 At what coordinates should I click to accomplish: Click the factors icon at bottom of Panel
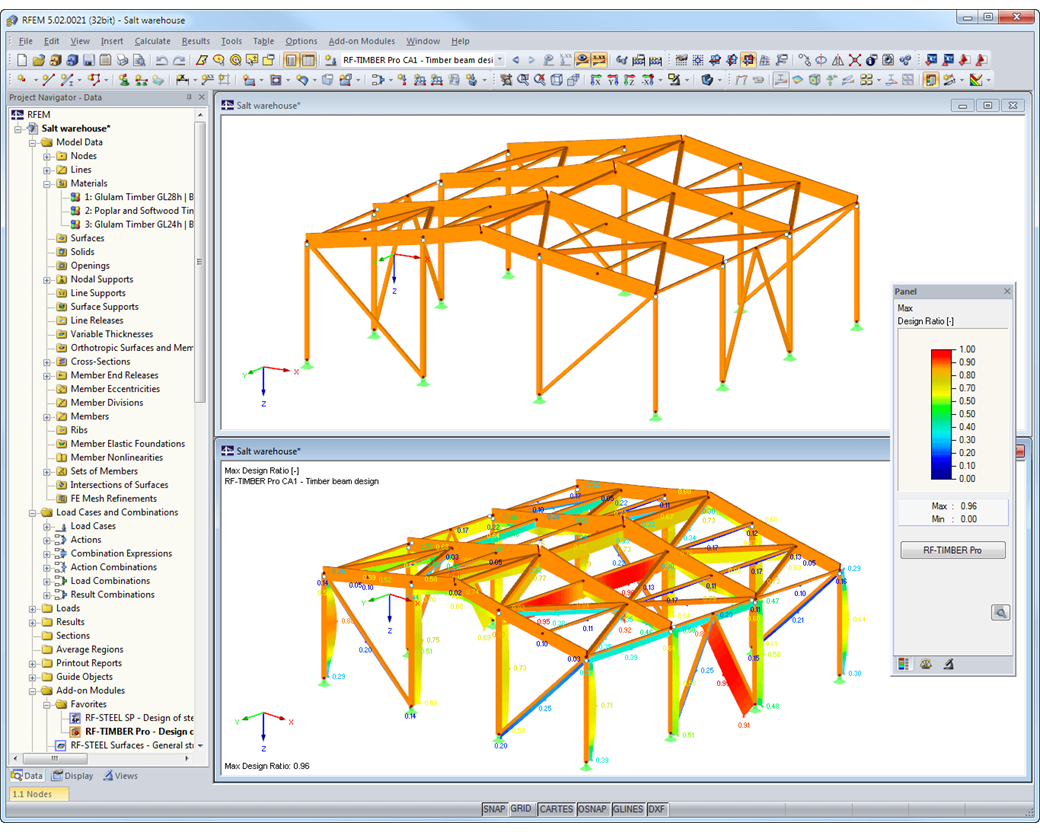tap(926, 663)
